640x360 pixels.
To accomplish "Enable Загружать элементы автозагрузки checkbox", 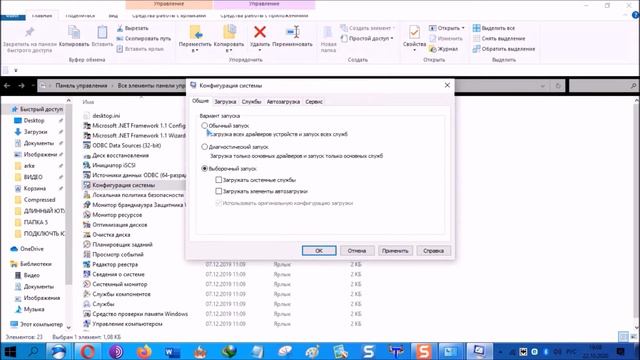I will click(x=218, y=191).
